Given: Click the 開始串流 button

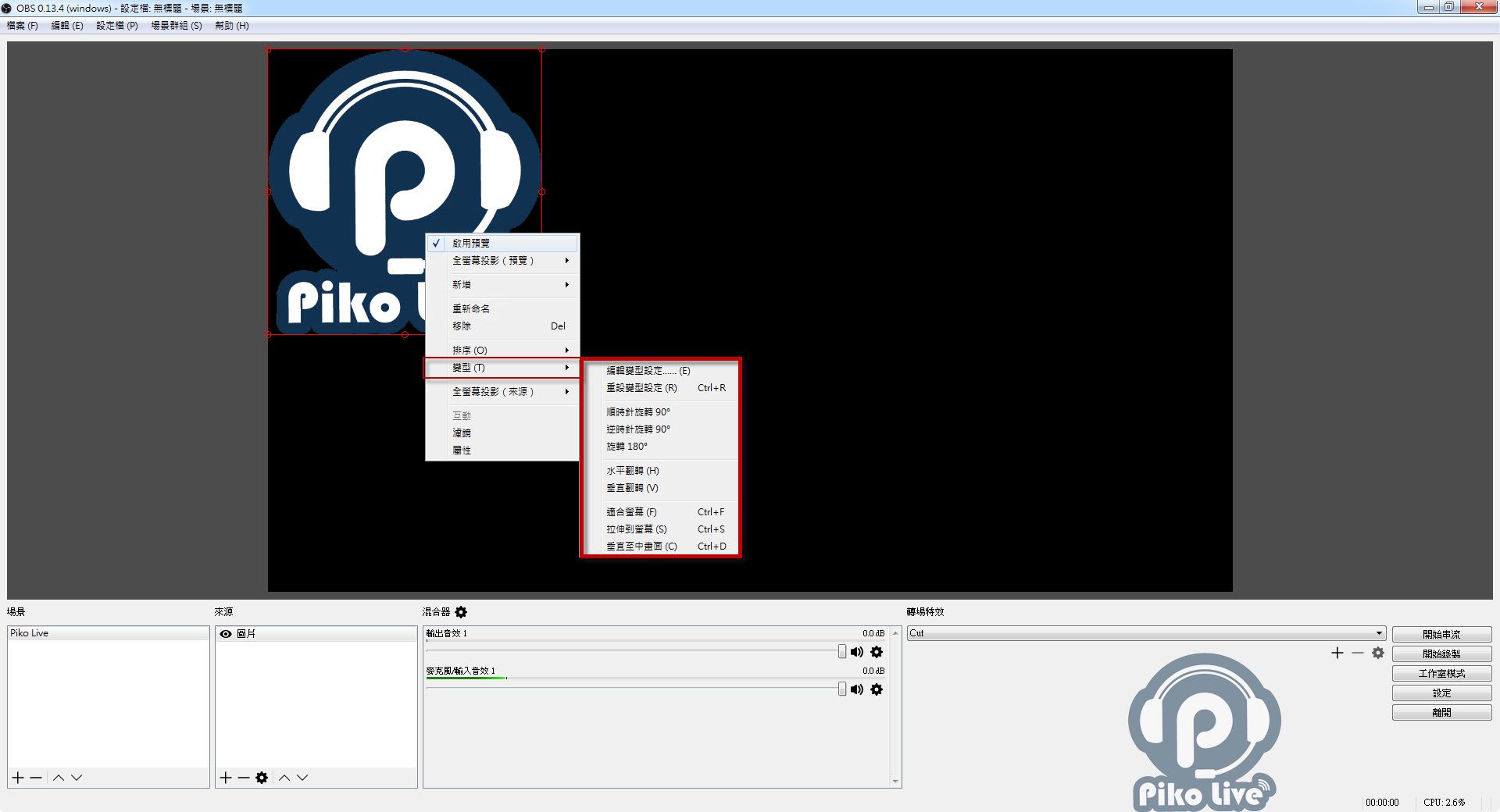Looking at the screenshot, I should pos(1441,635).
